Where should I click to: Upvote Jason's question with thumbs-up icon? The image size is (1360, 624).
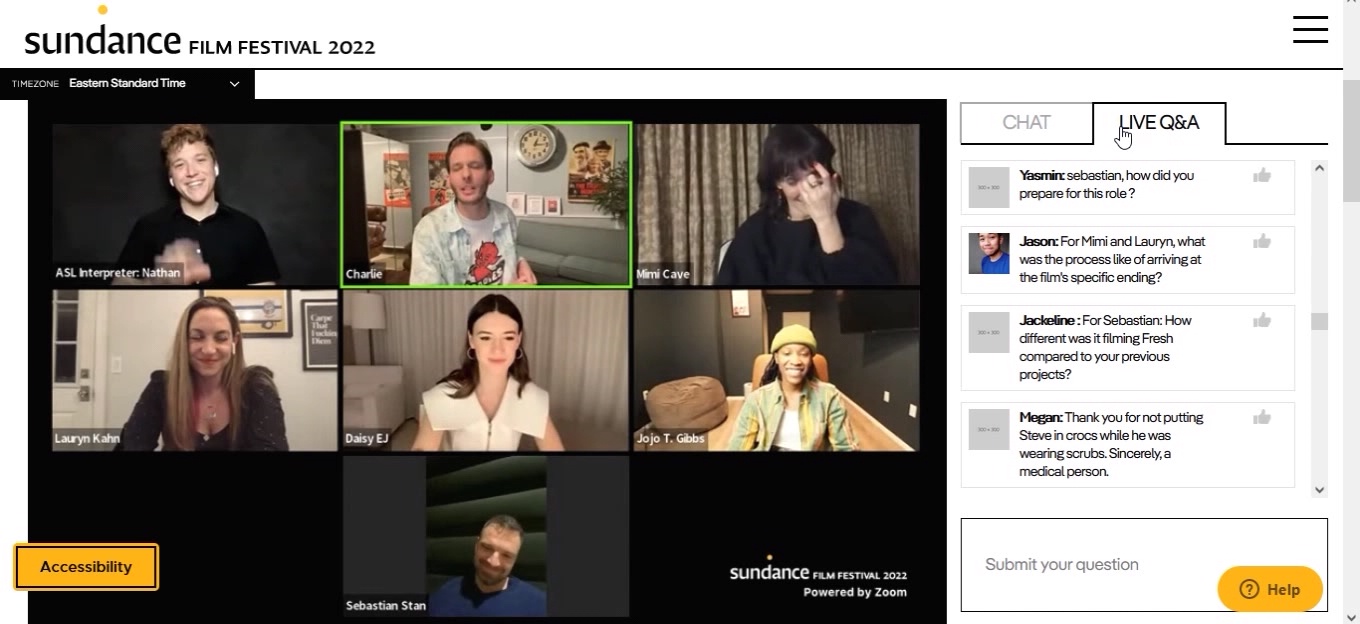[1262, 242]
